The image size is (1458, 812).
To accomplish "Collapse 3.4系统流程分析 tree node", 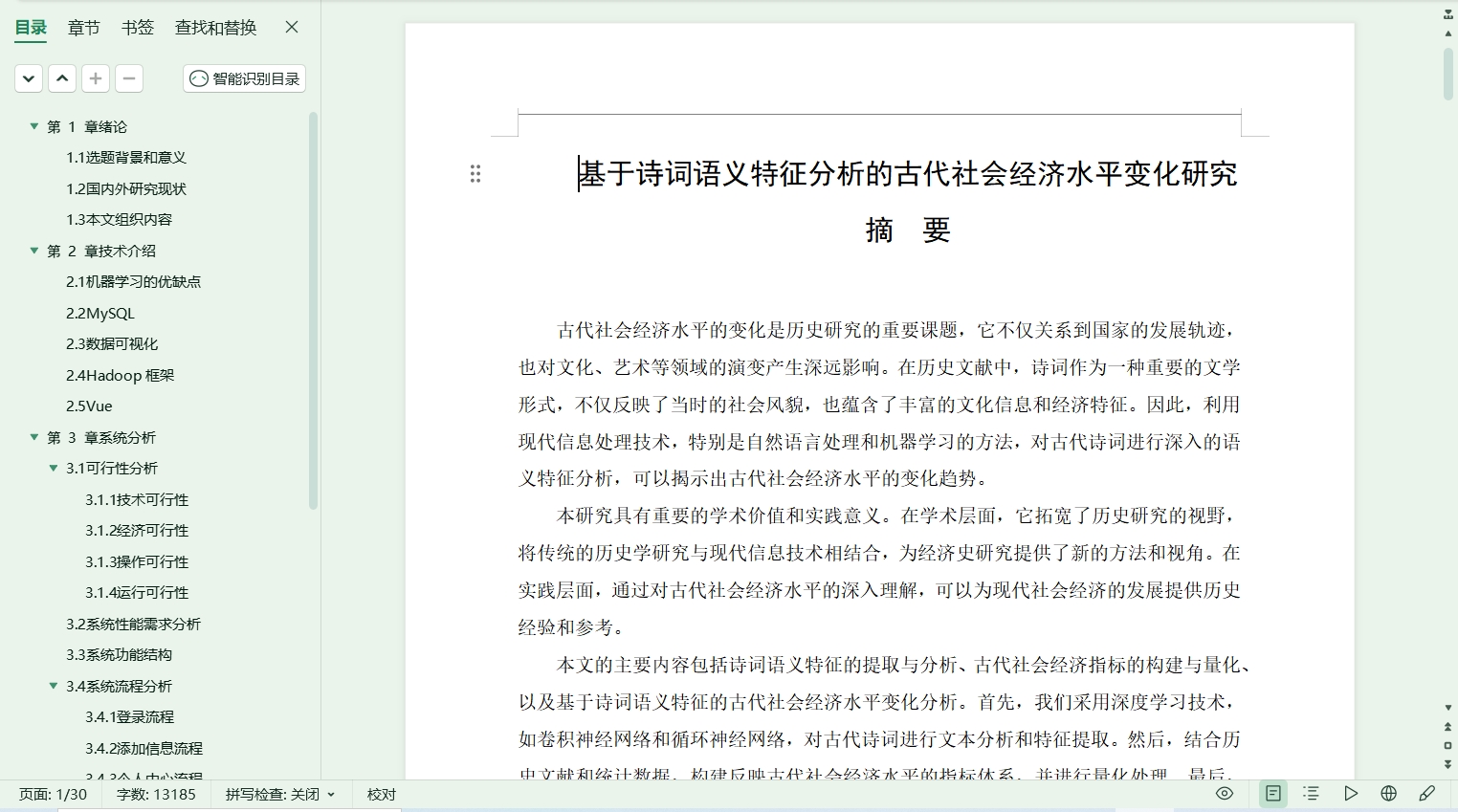I will coord(54,686).
